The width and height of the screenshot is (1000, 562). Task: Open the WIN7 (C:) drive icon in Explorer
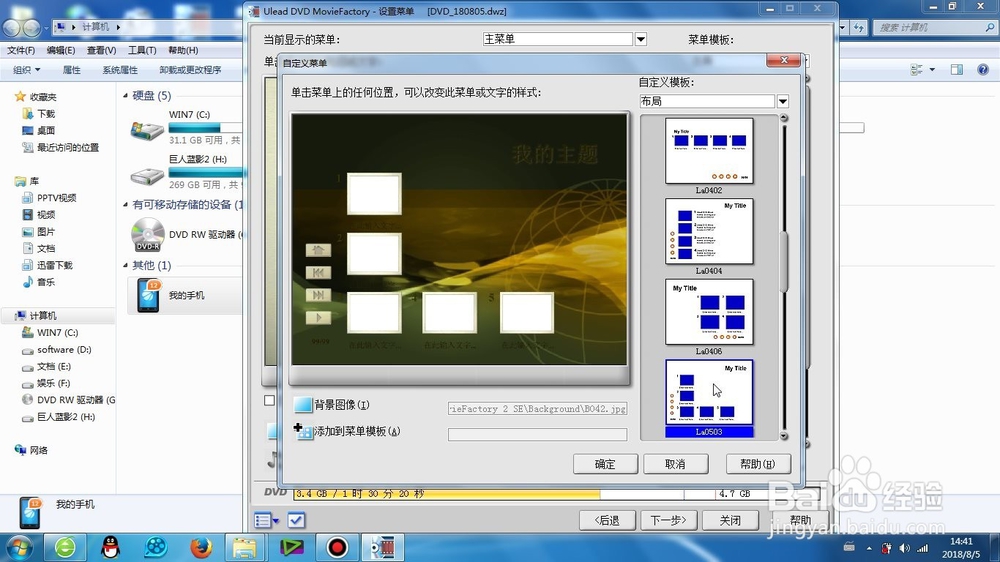coord(147,131)
